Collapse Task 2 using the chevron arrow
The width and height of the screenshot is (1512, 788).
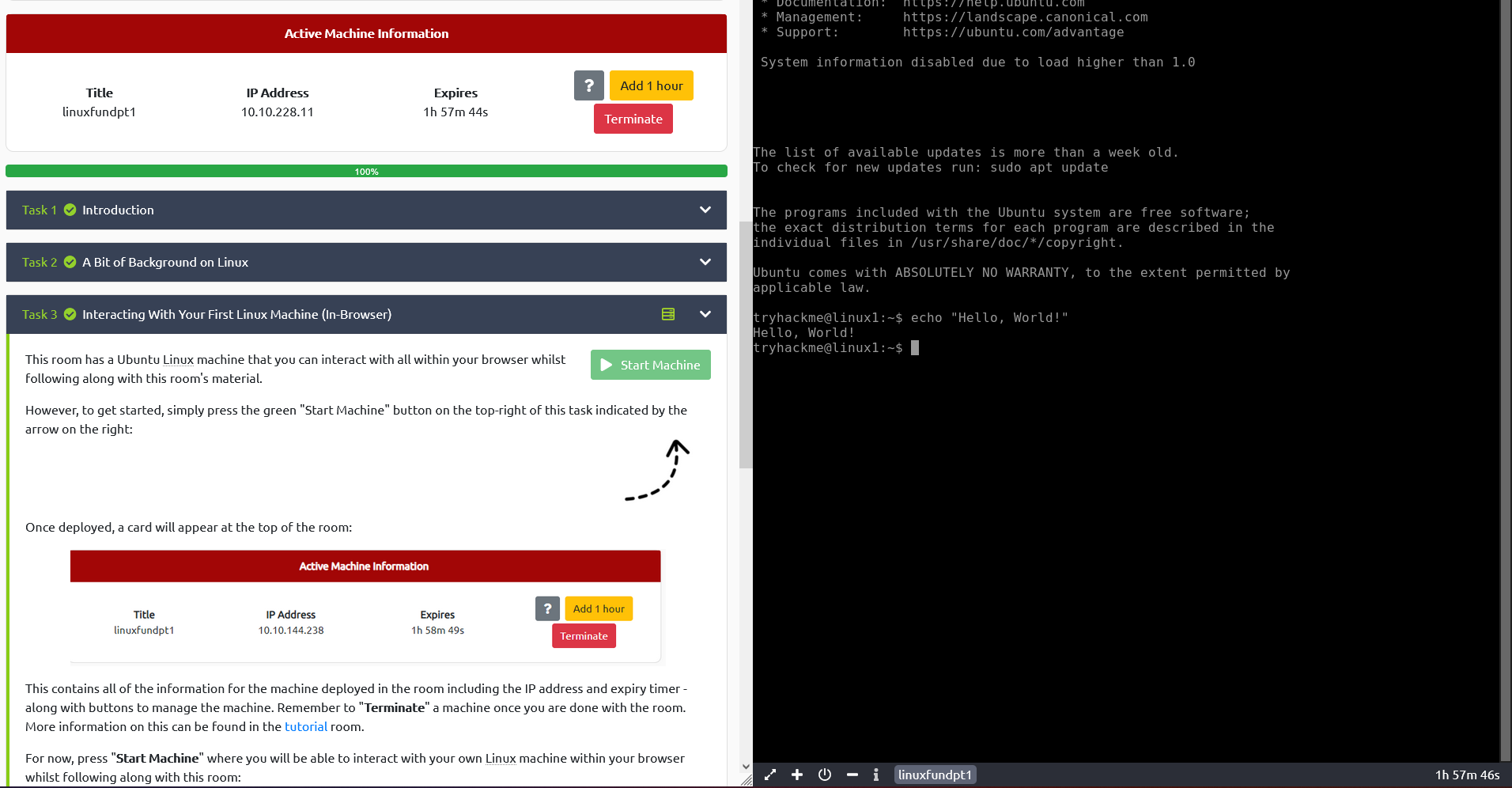click(x=705, y=262)
